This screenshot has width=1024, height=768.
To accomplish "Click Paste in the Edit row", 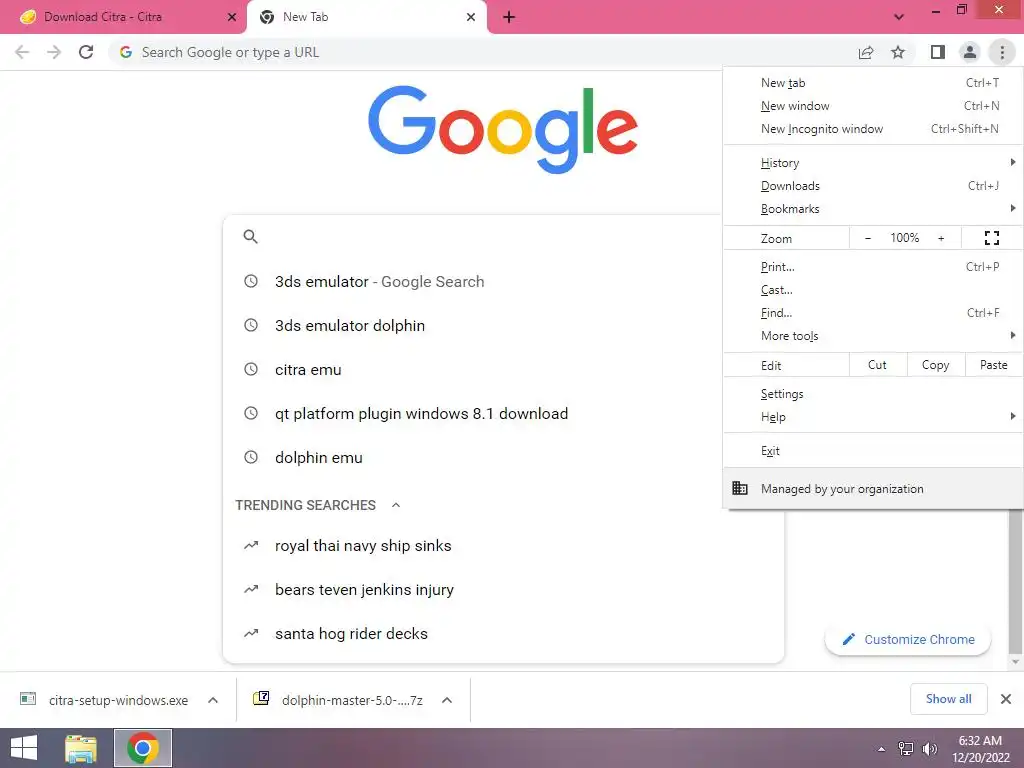I will click(993, 365).
